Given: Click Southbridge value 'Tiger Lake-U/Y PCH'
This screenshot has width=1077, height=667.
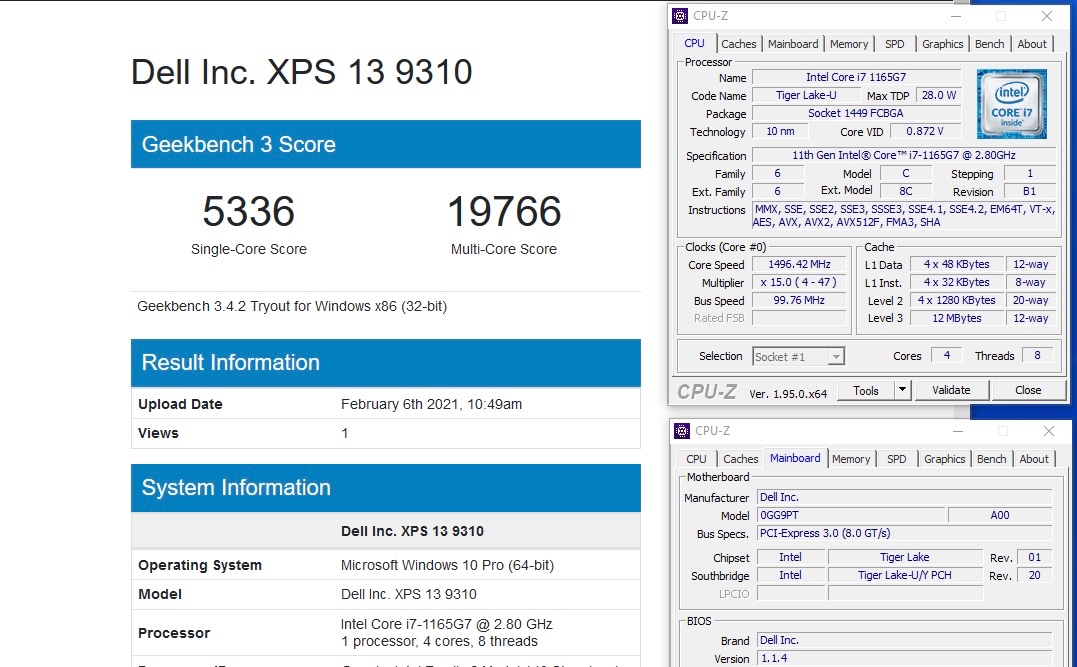Looking at the screenshot, I should (x=905, y=575).
